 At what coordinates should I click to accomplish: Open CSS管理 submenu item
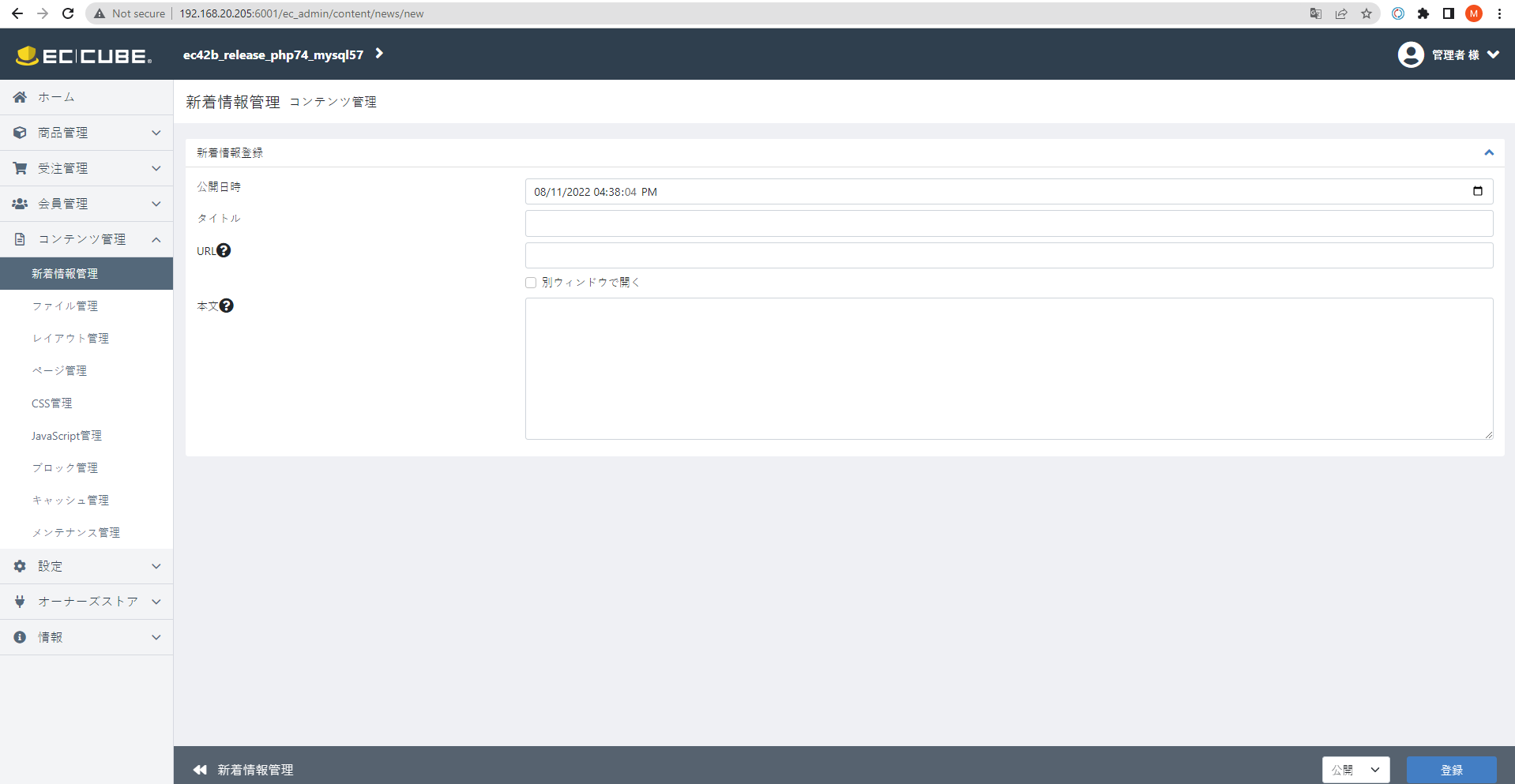52,403
